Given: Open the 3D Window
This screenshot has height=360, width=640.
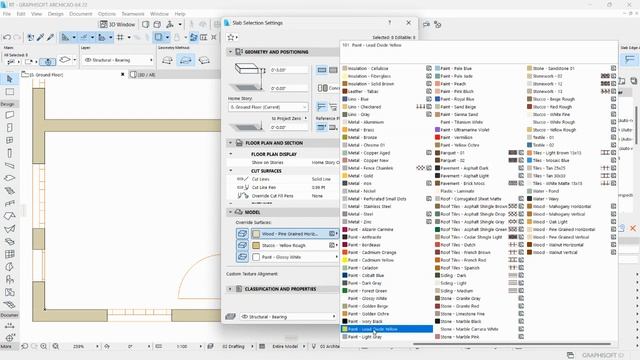Looking at the screenshot, I should [x=118, y=24].
